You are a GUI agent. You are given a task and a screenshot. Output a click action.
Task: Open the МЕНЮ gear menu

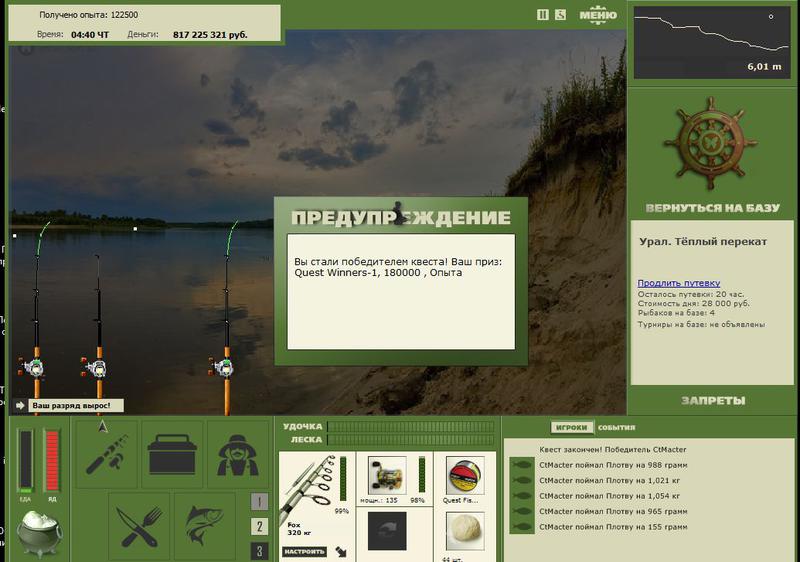(x=598, y=15)
